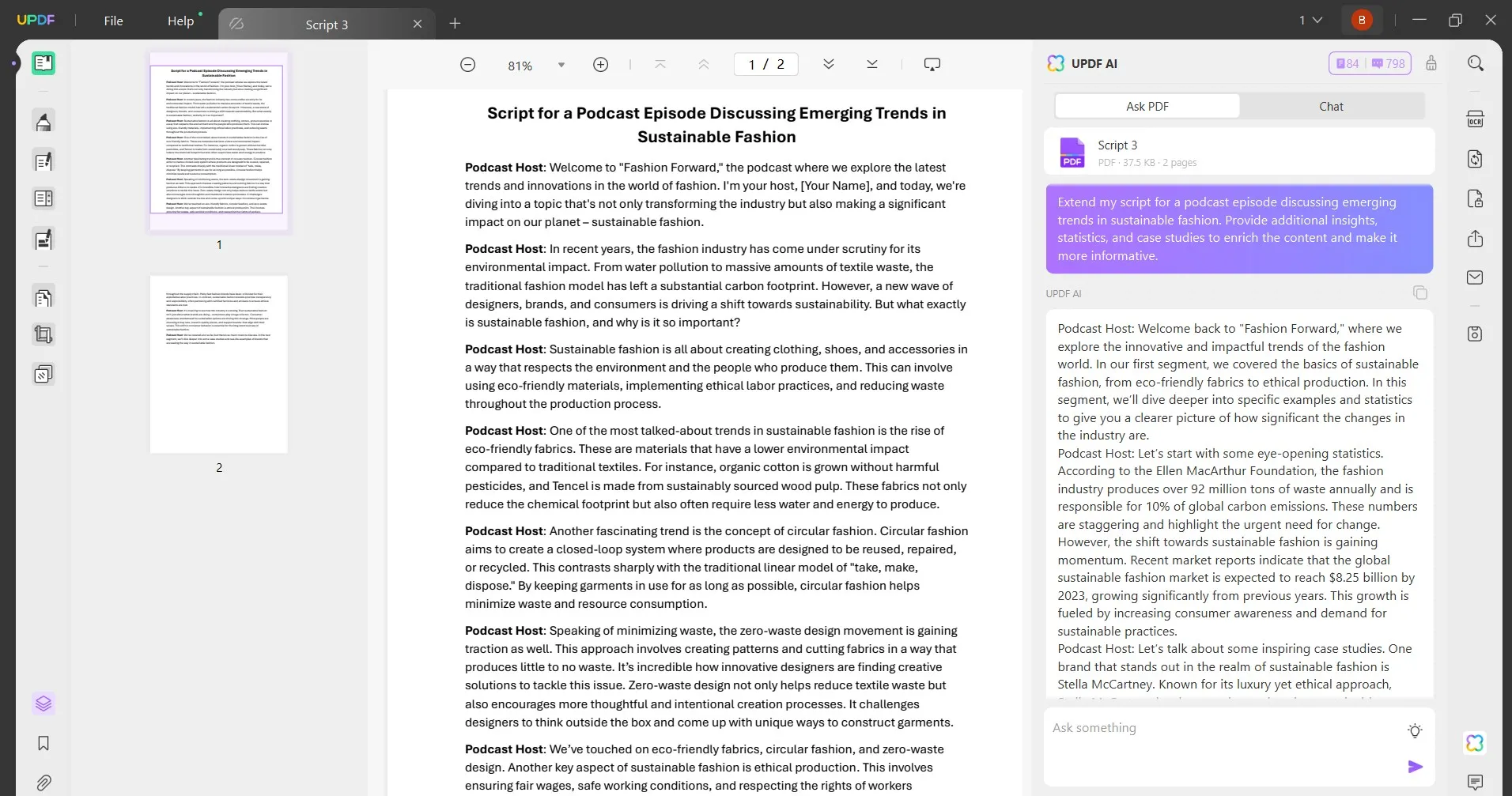This screenshot has height=796, width=1512.
Task: Click the Script 3 PDF file card
Action: [1239, 152]
